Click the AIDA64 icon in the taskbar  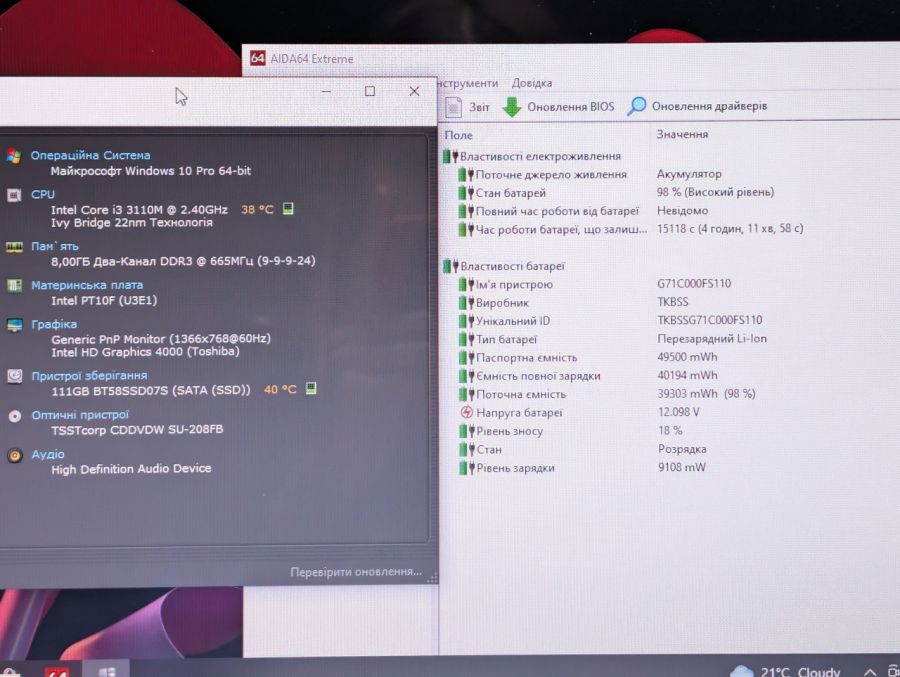tap(57, 672)
